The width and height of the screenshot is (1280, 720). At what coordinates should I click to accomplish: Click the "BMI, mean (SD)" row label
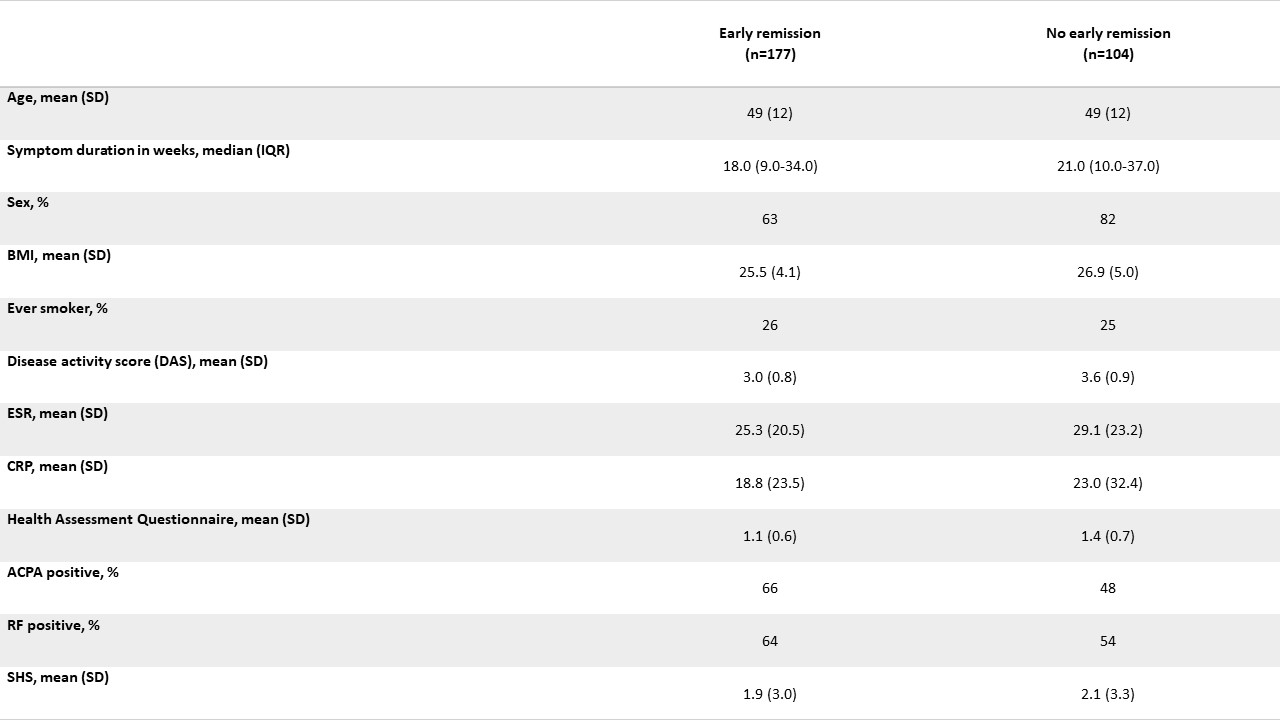pos(59,256)
